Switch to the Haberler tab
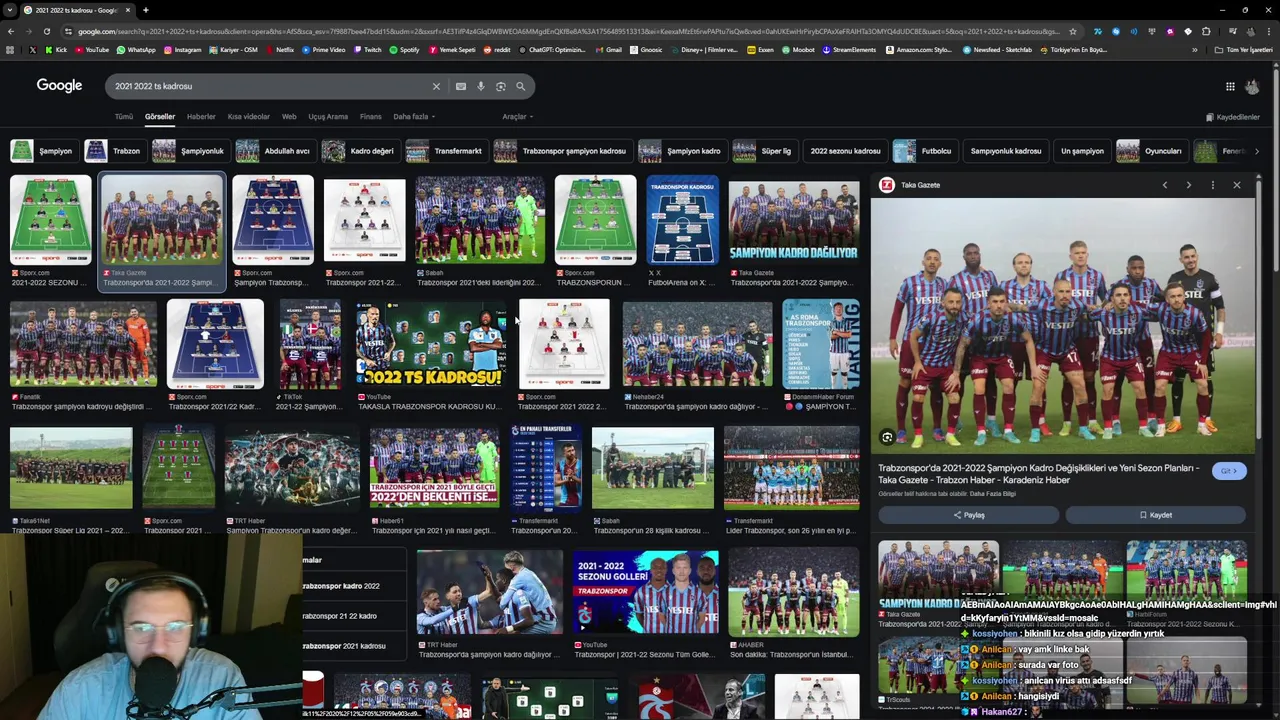 coord(201,117)
